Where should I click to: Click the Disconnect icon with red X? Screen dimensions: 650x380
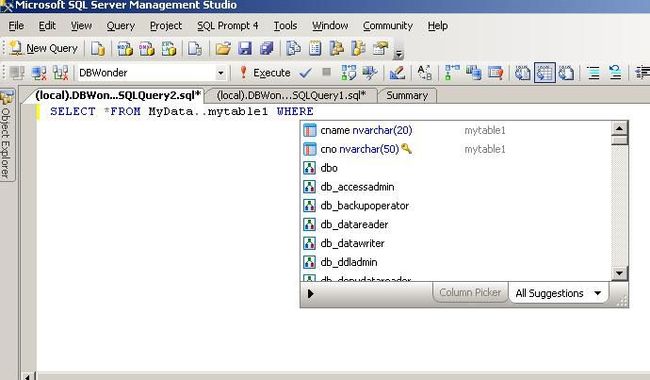(x=39, y=73)
